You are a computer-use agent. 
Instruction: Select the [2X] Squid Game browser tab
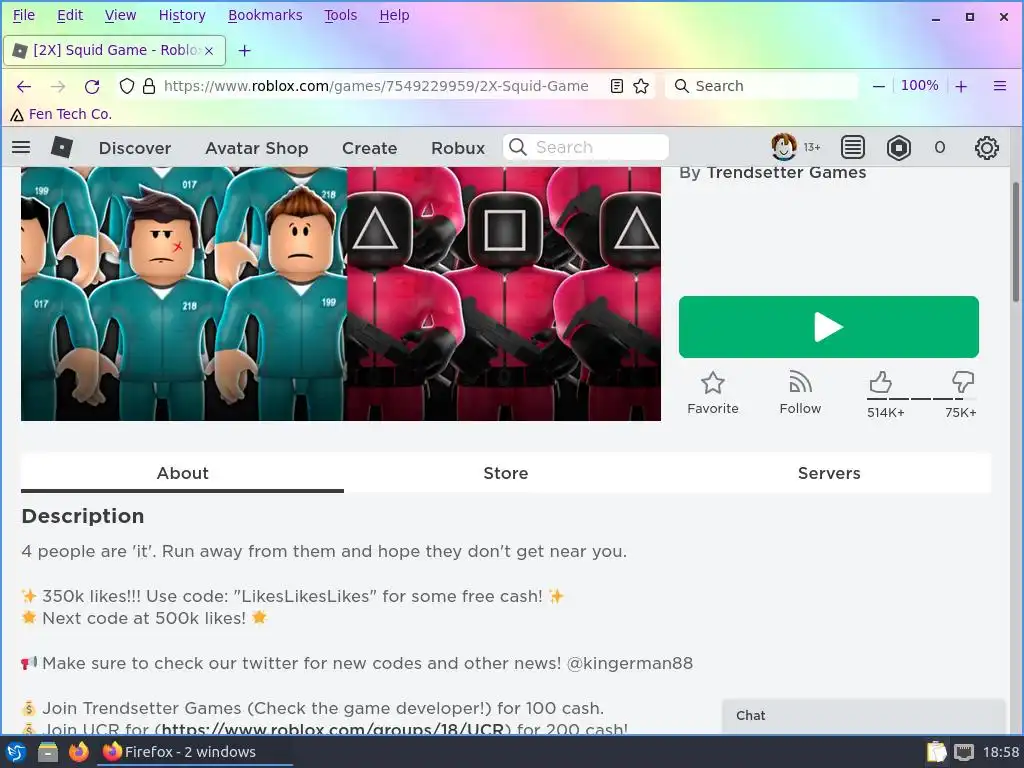click(x=114, y=50)
